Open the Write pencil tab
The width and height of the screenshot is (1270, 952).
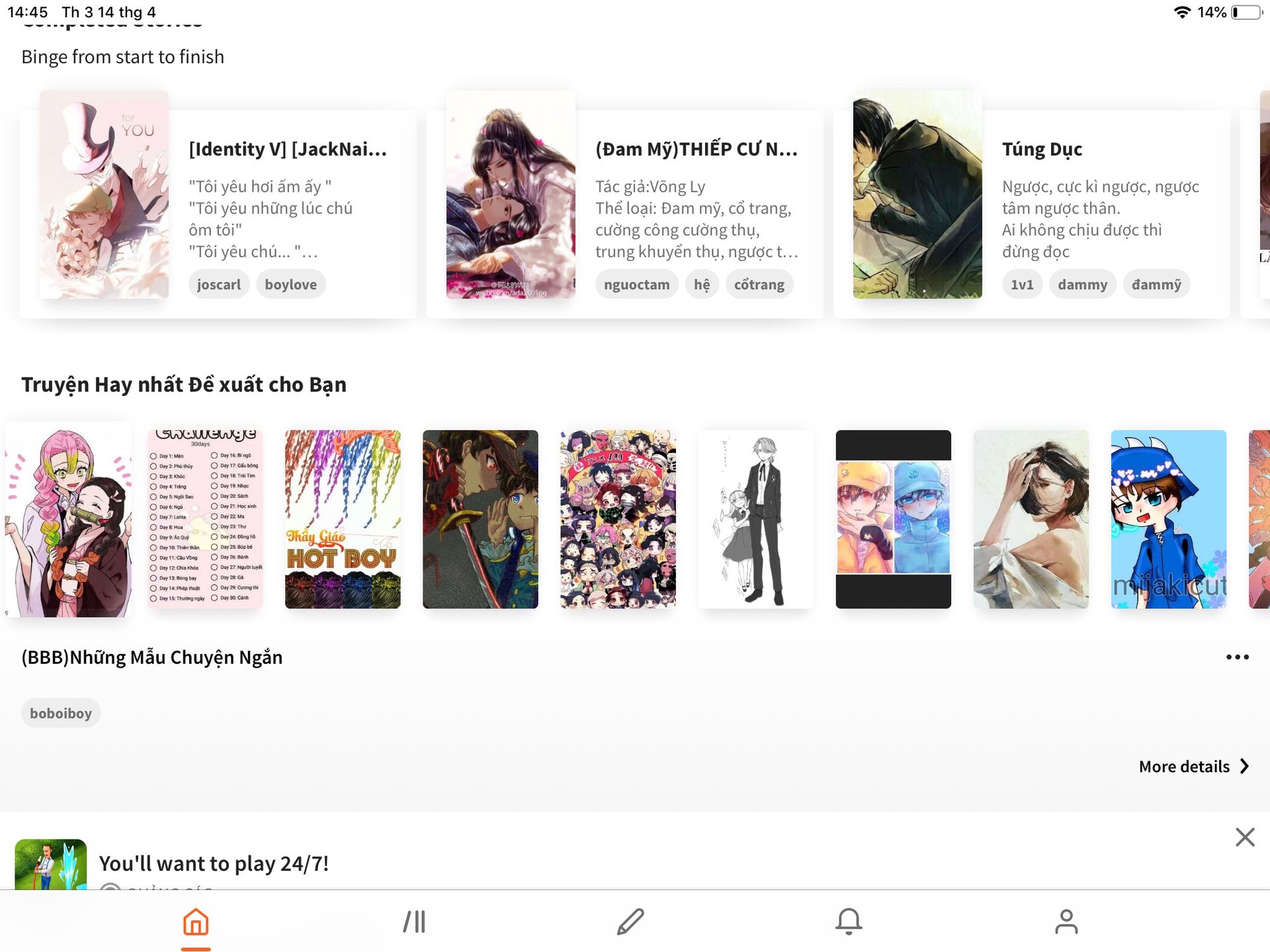[630, 922]
